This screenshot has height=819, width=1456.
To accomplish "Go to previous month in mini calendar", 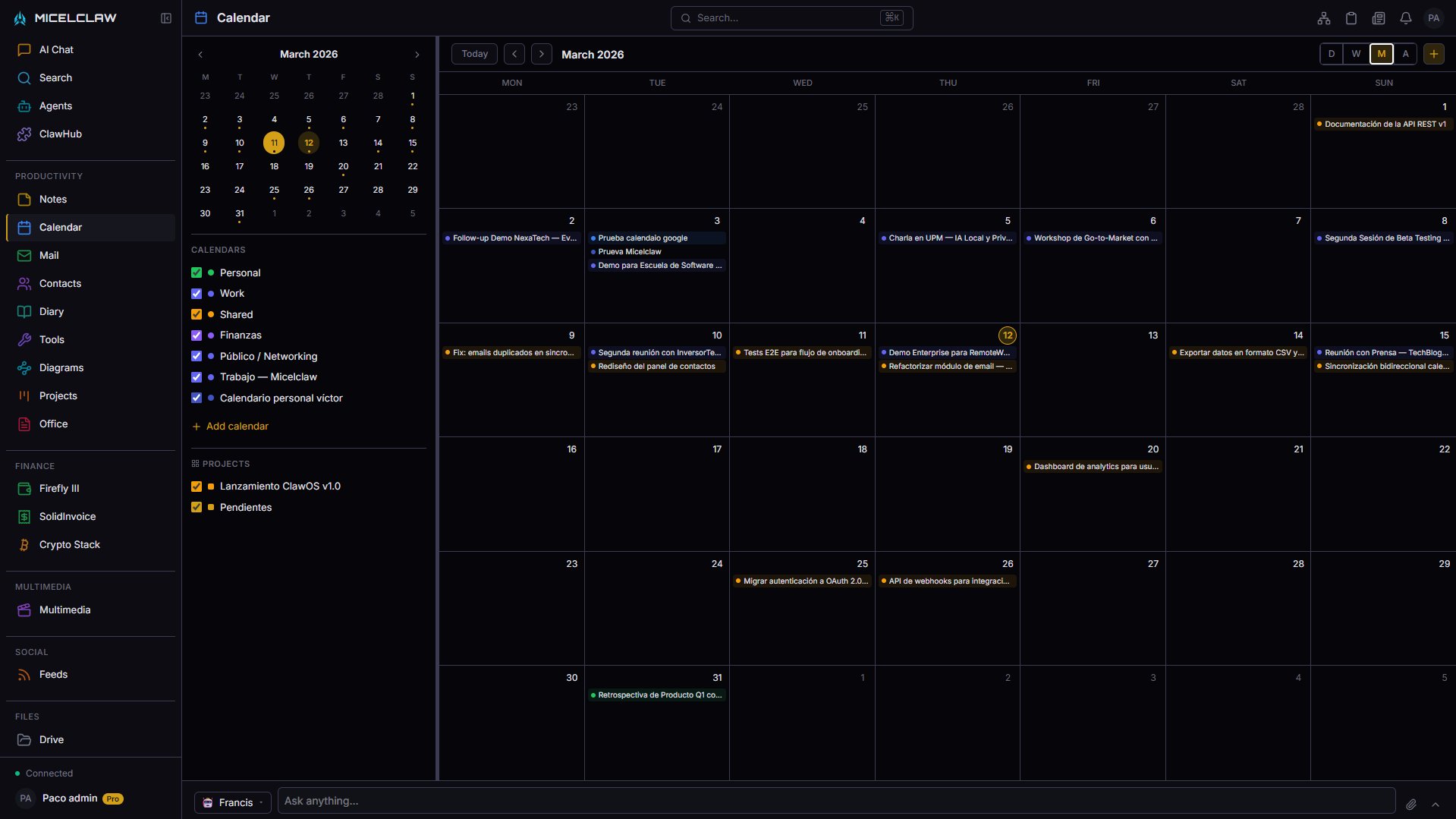I will [200, 54].
